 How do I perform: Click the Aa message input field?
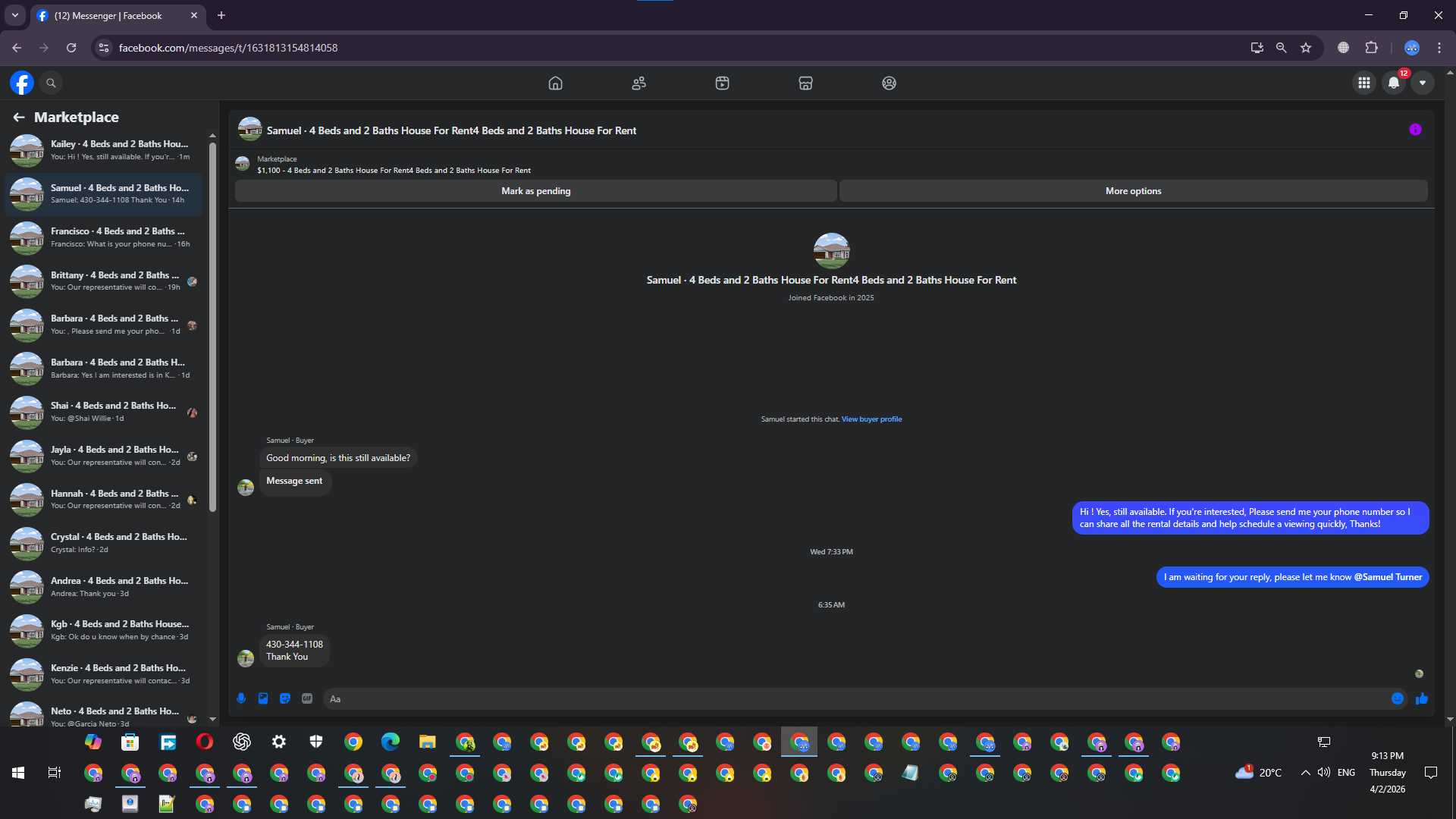pyautogui.click(x=855, y=698)
